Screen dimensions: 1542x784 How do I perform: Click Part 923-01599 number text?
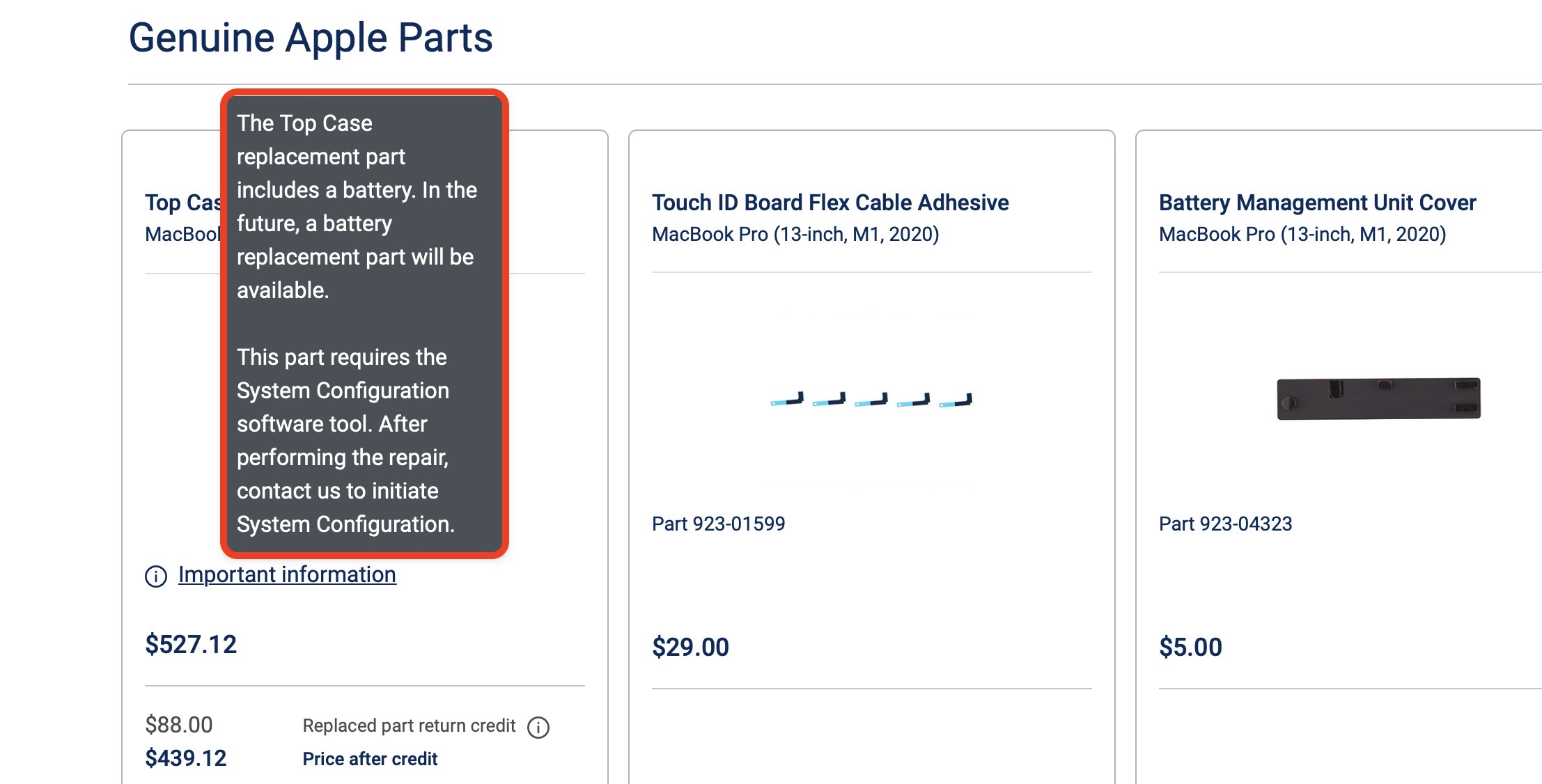718,524
